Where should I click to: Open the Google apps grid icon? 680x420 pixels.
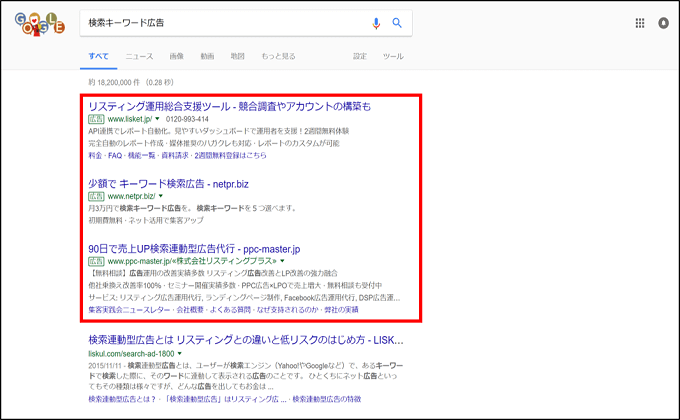pos(640,23)
